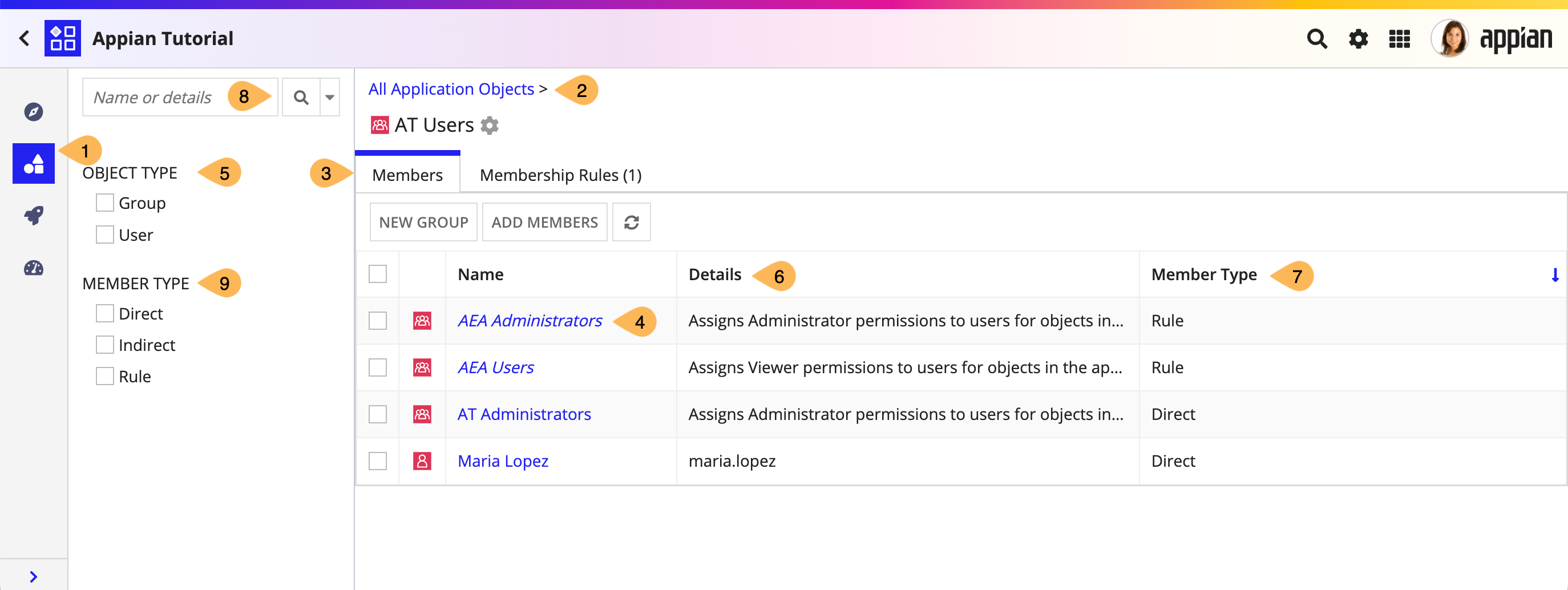Click the Appian Tutorial application icon
This screenshot has width=1568, height=590.
[63, 38]
